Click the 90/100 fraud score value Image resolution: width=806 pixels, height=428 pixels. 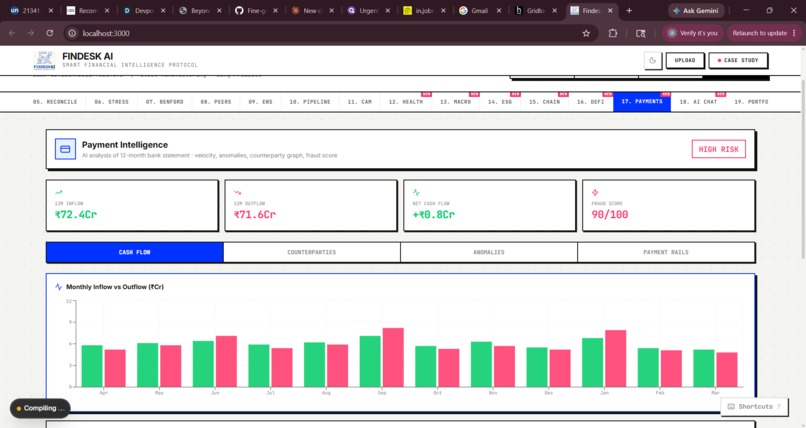tap(610, 215)
